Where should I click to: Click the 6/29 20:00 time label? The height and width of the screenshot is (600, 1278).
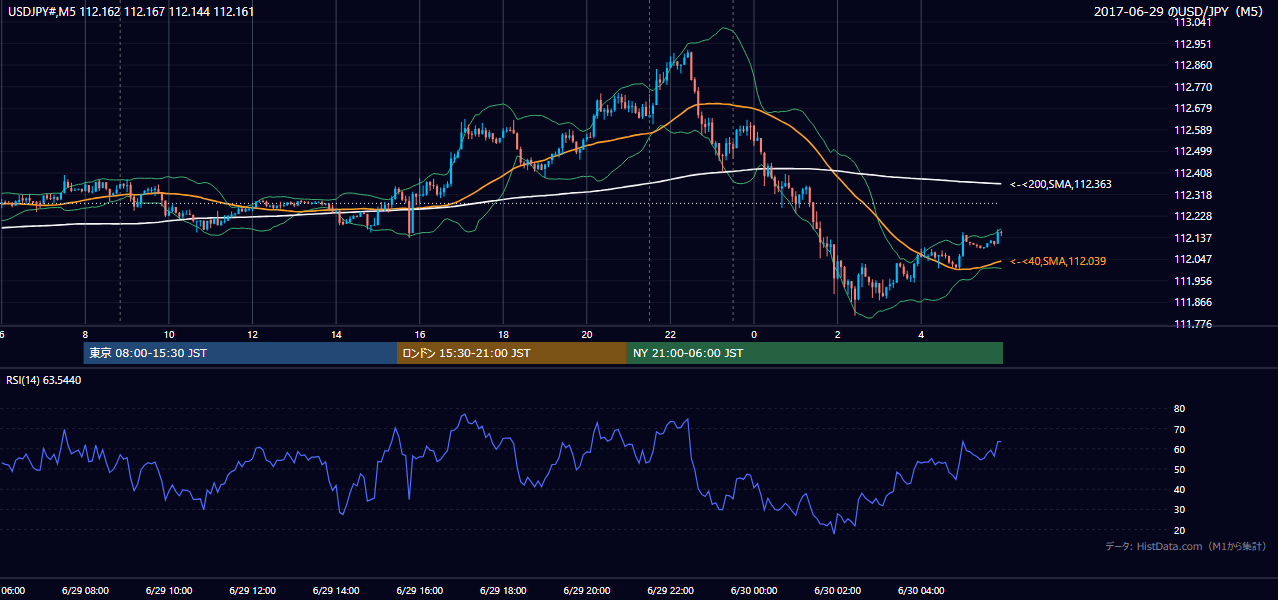tap(586, 591)
